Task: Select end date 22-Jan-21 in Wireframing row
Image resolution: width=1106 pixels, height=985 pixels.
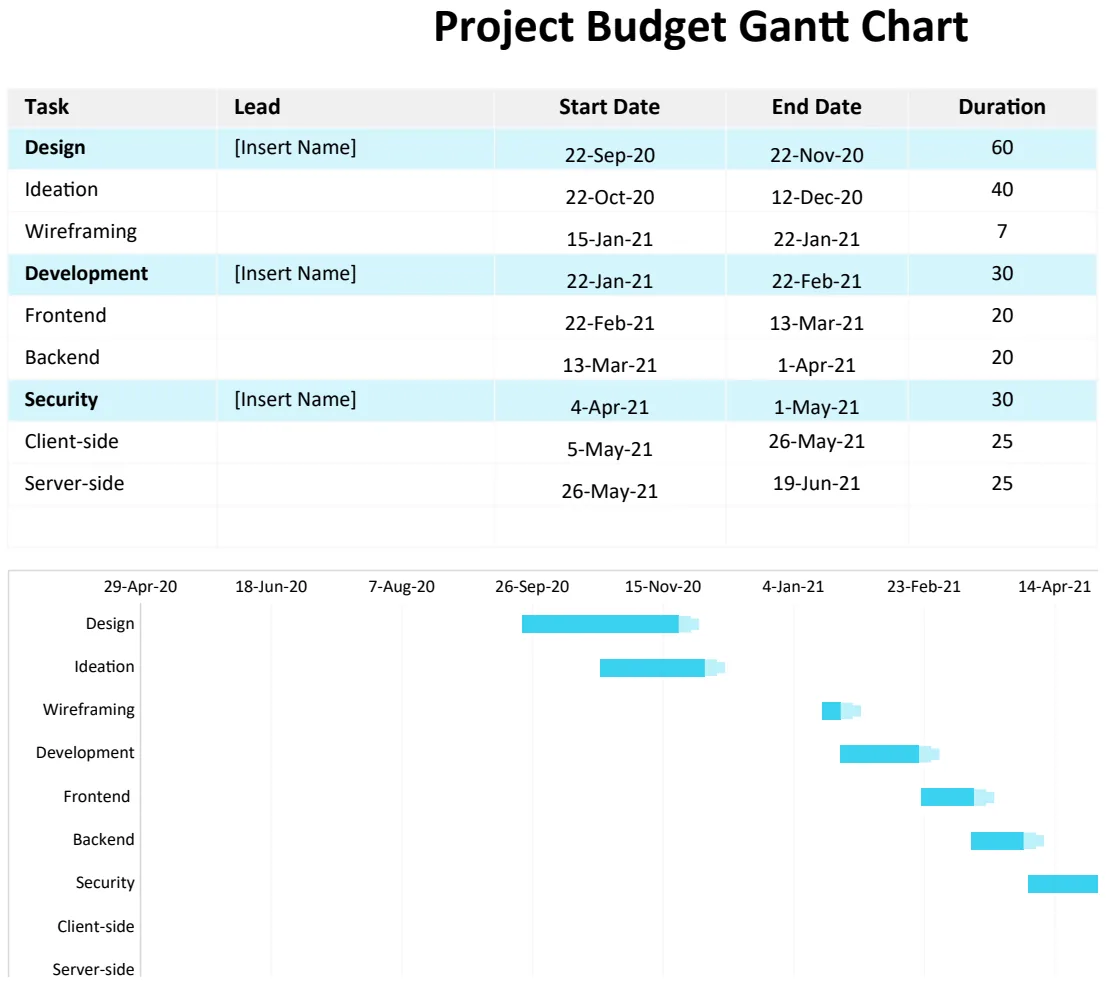Action: [x=816, y=239]
